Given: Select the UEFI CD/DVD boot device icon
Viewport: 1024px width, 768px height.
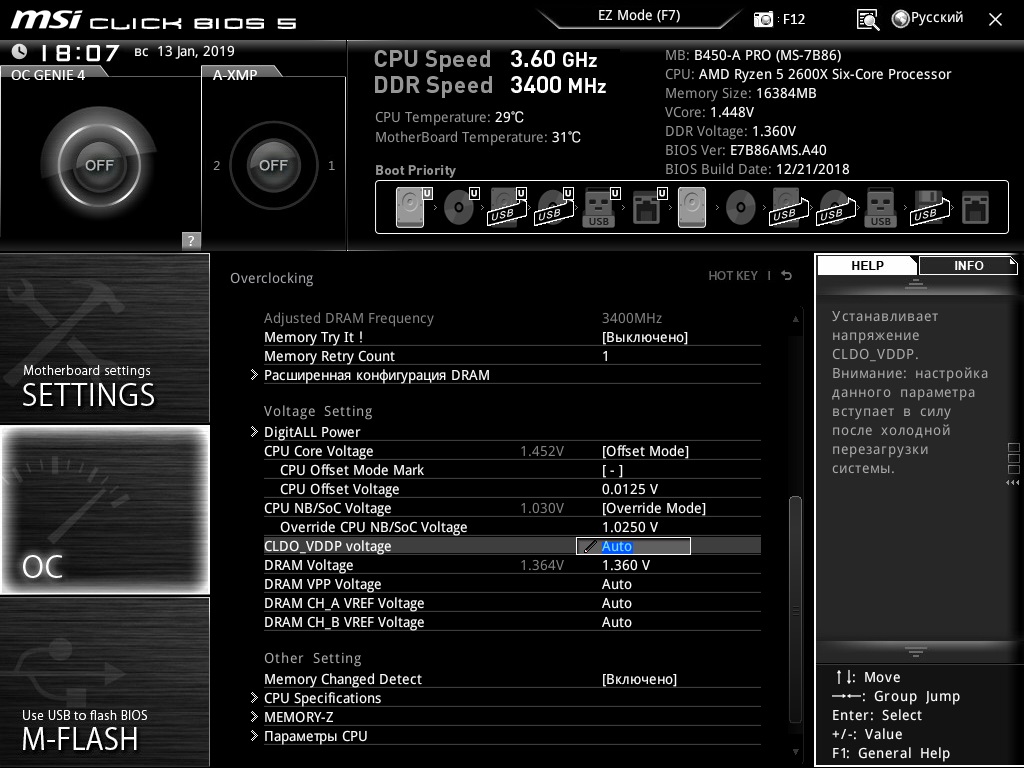Looking at the screenshot, I should (x=461, y=207).
